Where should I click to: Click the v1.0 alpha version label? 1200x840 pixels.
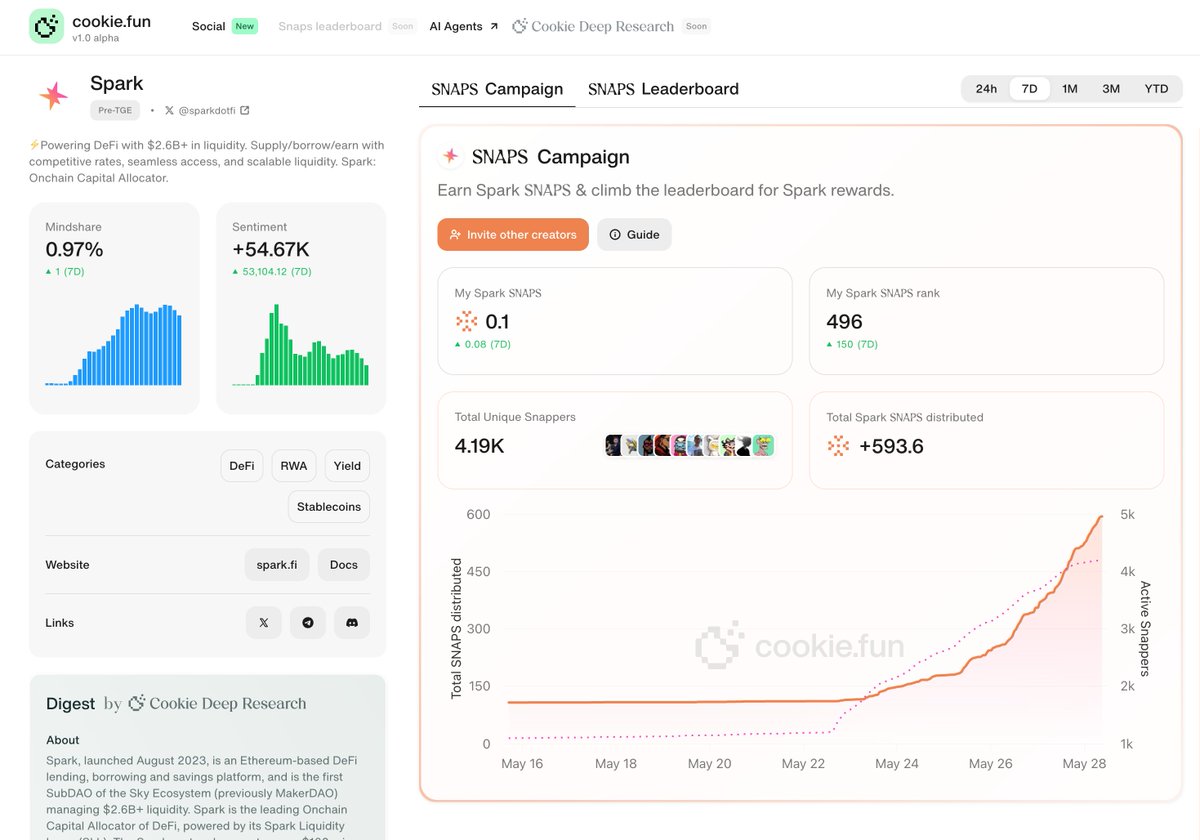95,38
